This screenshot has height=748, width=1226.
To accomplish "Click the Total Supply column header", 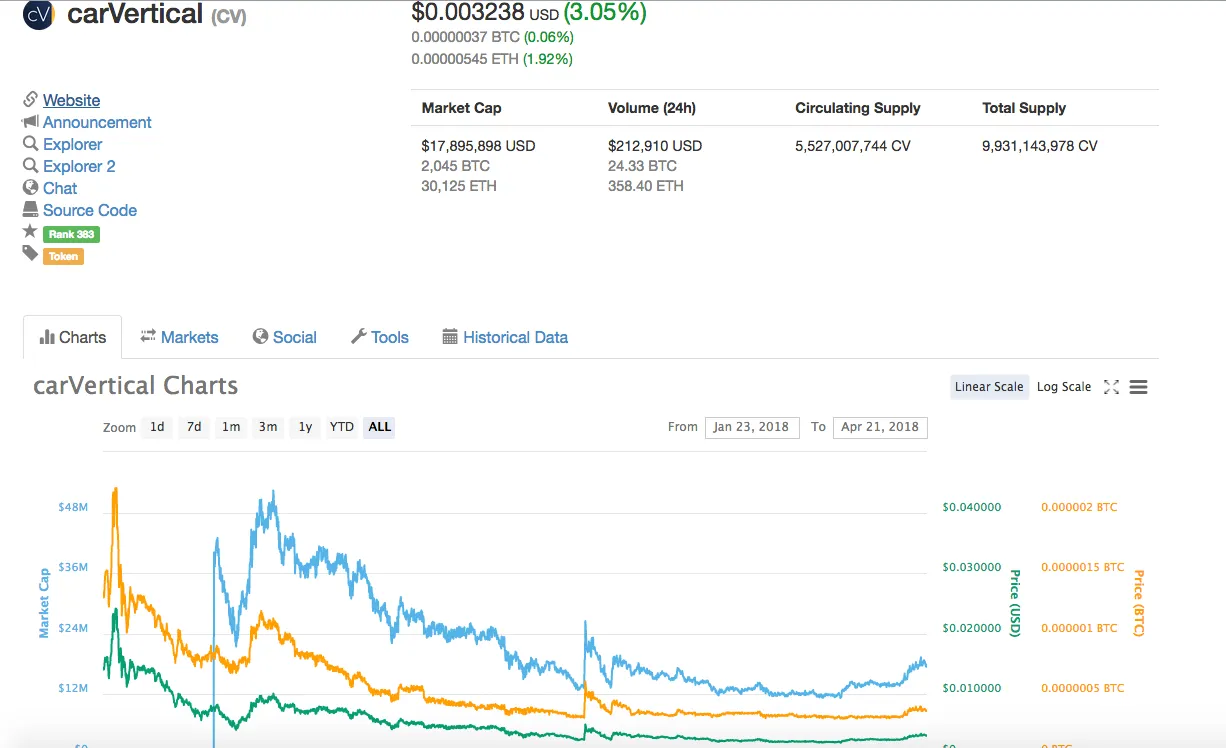I will tap(1024, 108).
